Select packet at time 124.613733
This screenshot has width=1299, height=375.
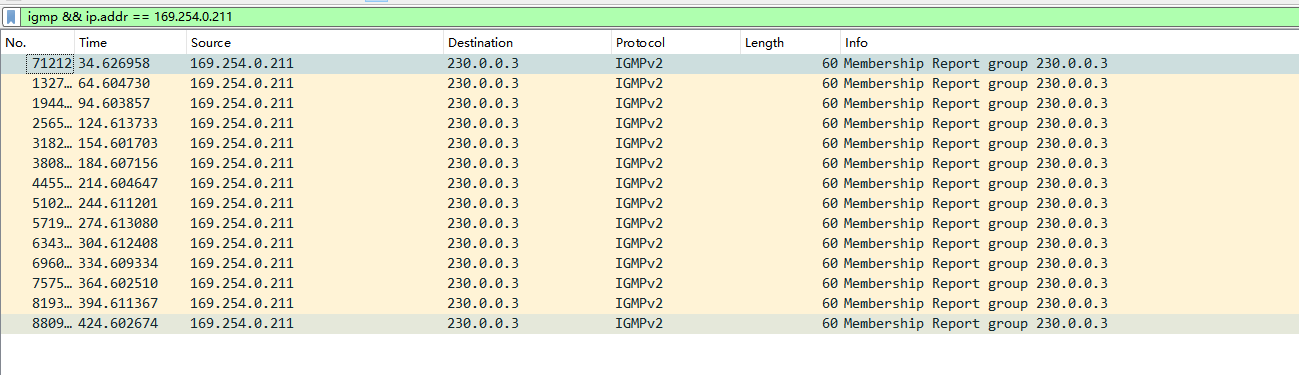coord(649,123)
